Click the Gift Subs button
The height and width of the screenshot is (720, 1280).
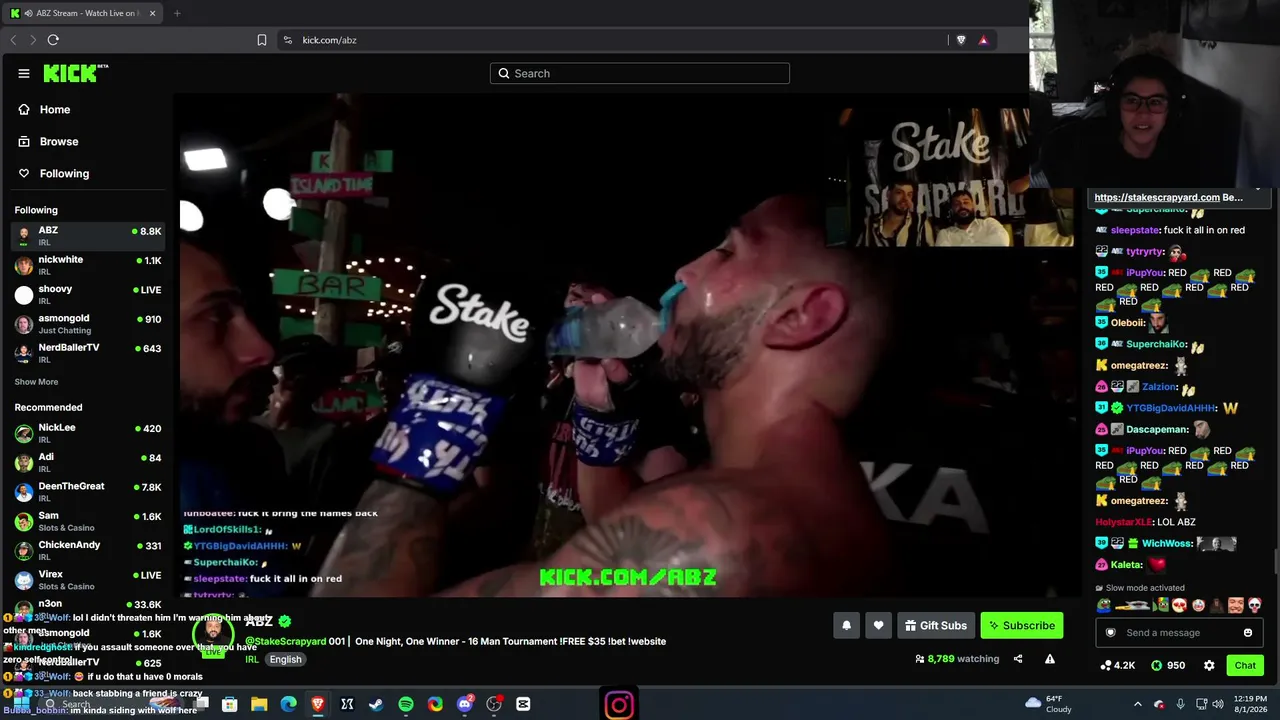tap(936, 626)
